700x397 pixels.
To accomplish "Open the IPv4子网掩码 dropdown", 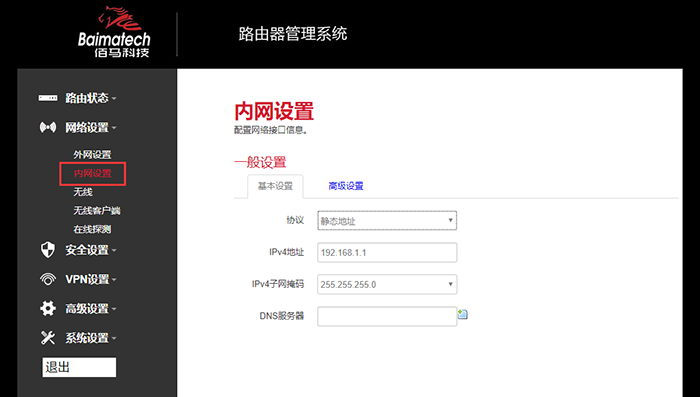I will (x=387, y=284).
